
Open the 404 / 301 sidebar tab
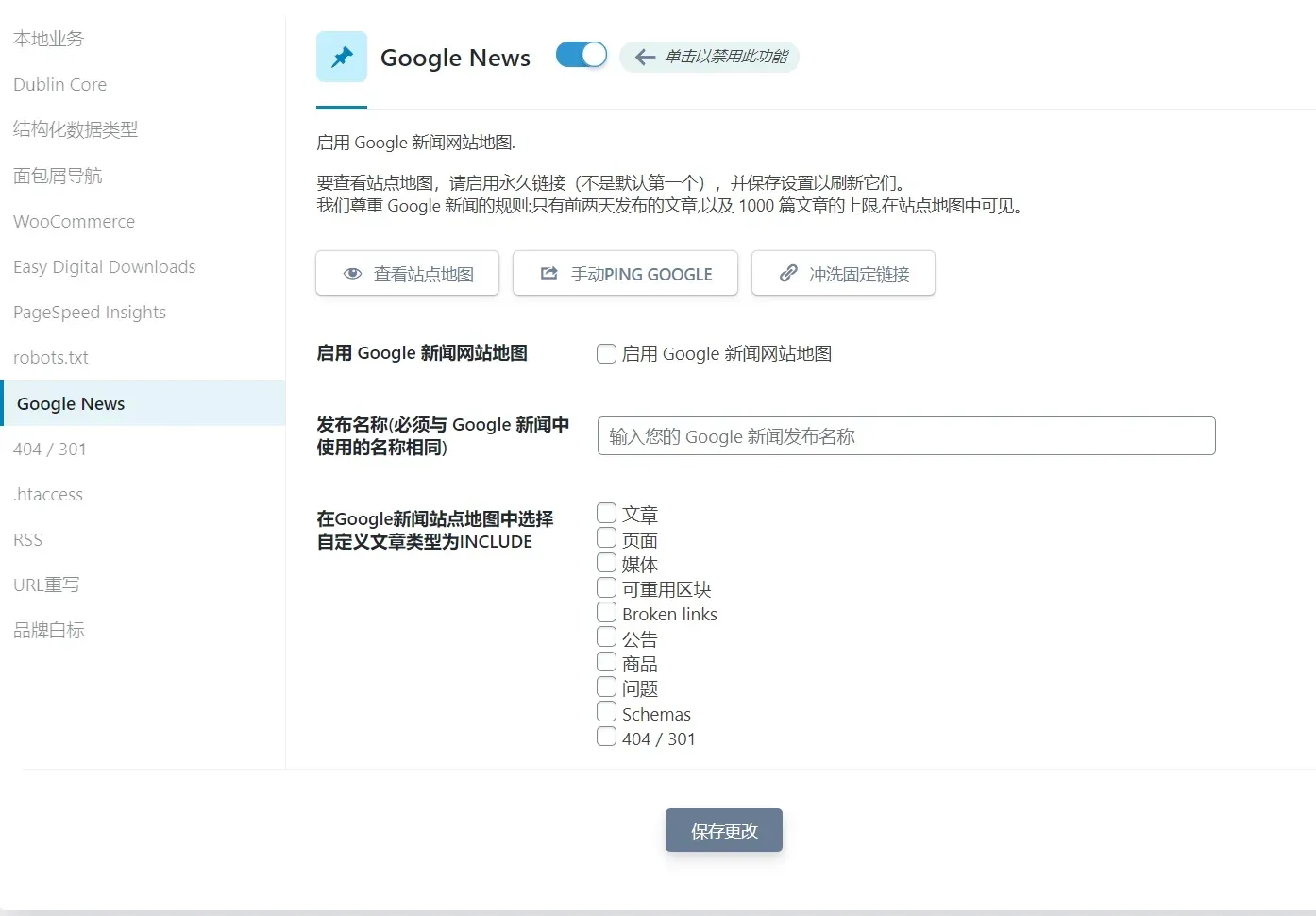pyautogui.click(x=143, y=449)
